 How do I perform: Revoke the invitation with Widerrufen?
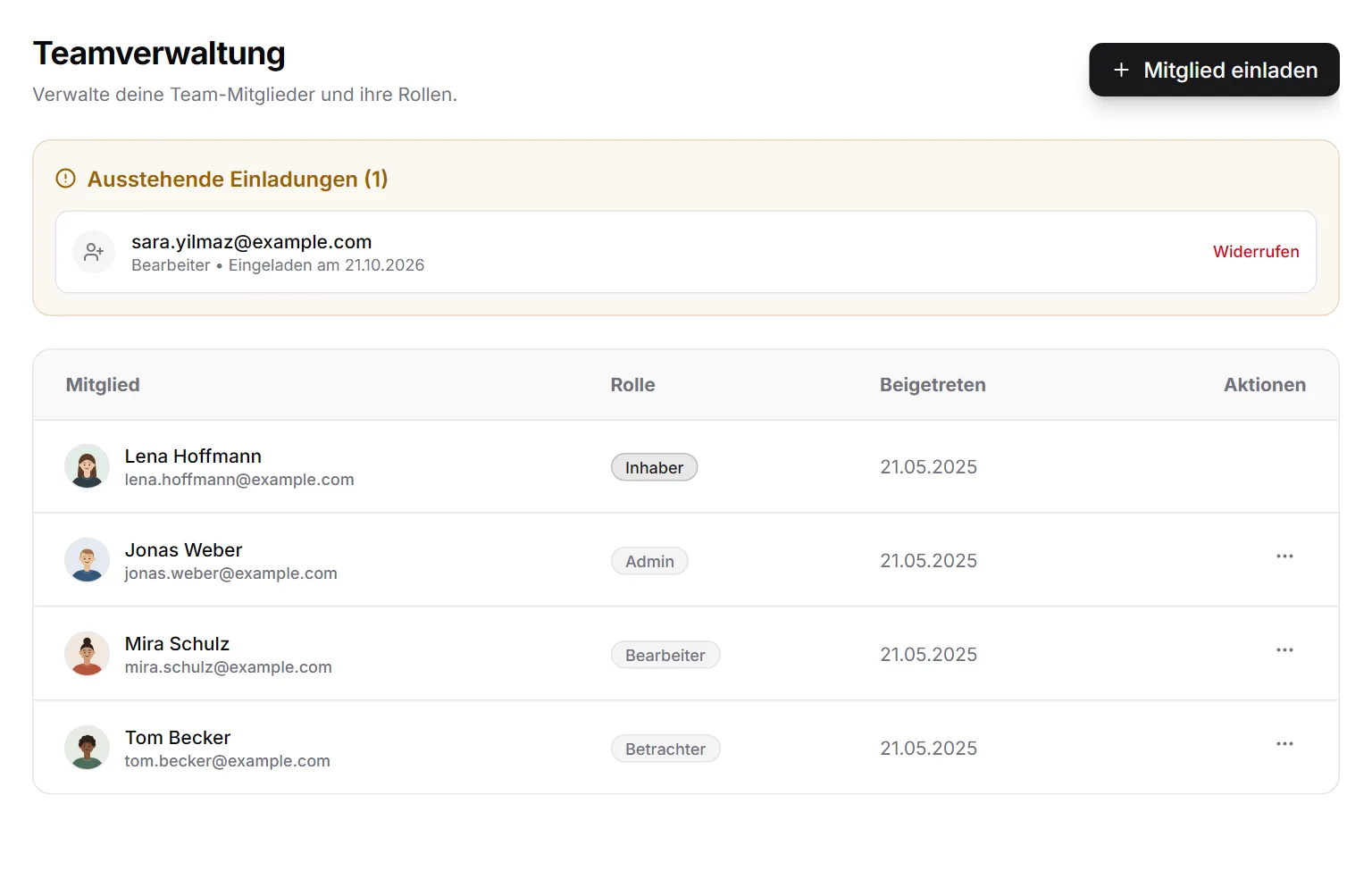[x=1256, y=252]
